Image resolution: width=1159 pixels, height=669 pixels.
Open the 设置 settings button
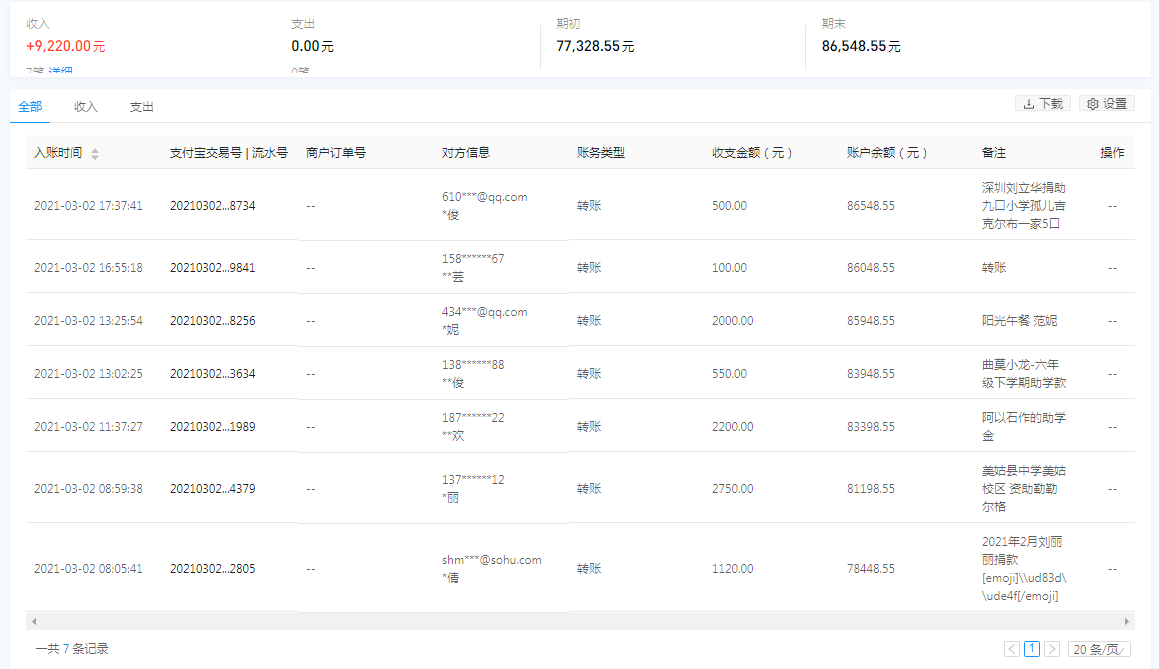coord(1106,104)
